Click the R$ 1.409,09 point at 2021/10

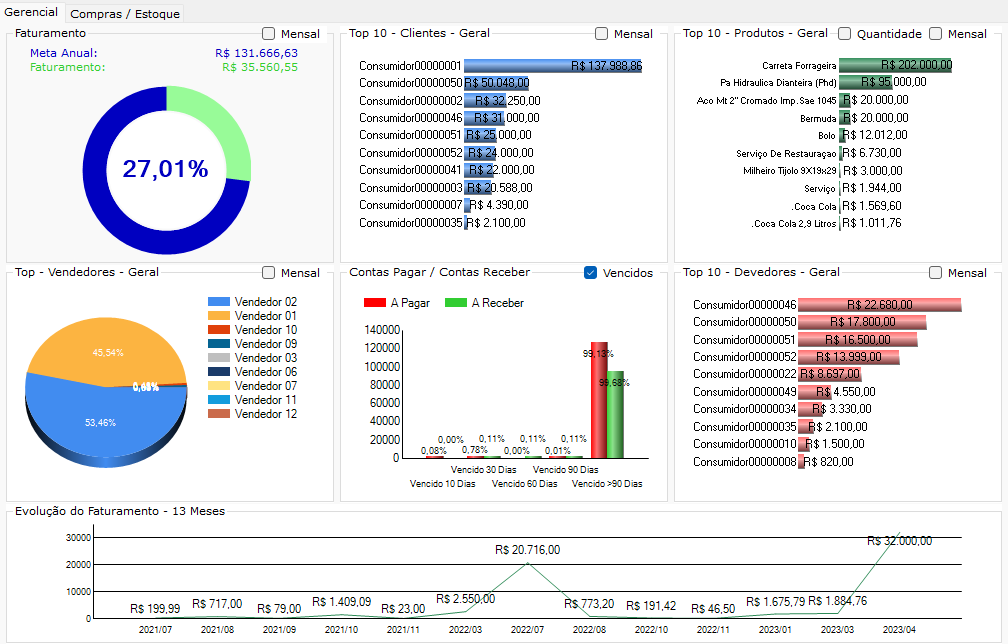(x=341, y=602)
